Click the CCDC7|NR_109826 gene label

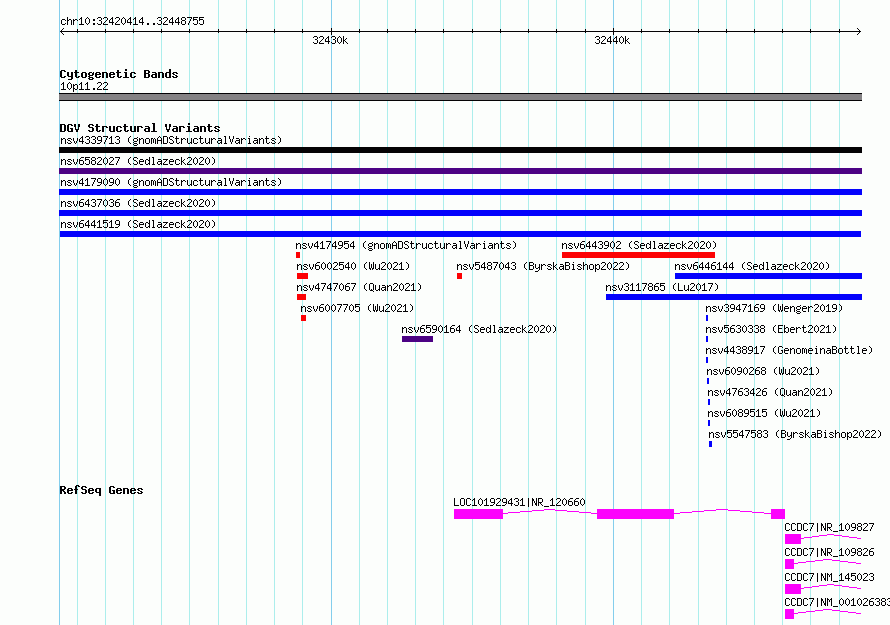click(829, 552)
